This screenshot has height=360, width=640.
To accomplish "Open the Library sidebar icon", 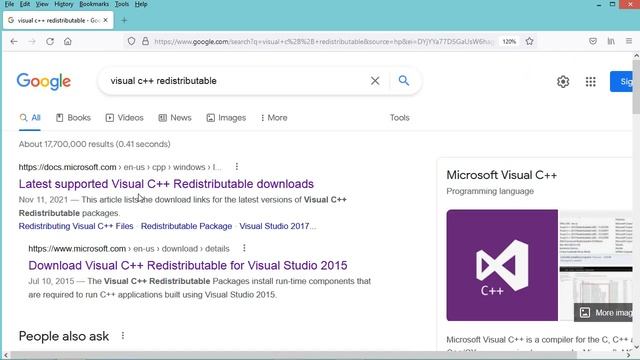I will 611,41.
